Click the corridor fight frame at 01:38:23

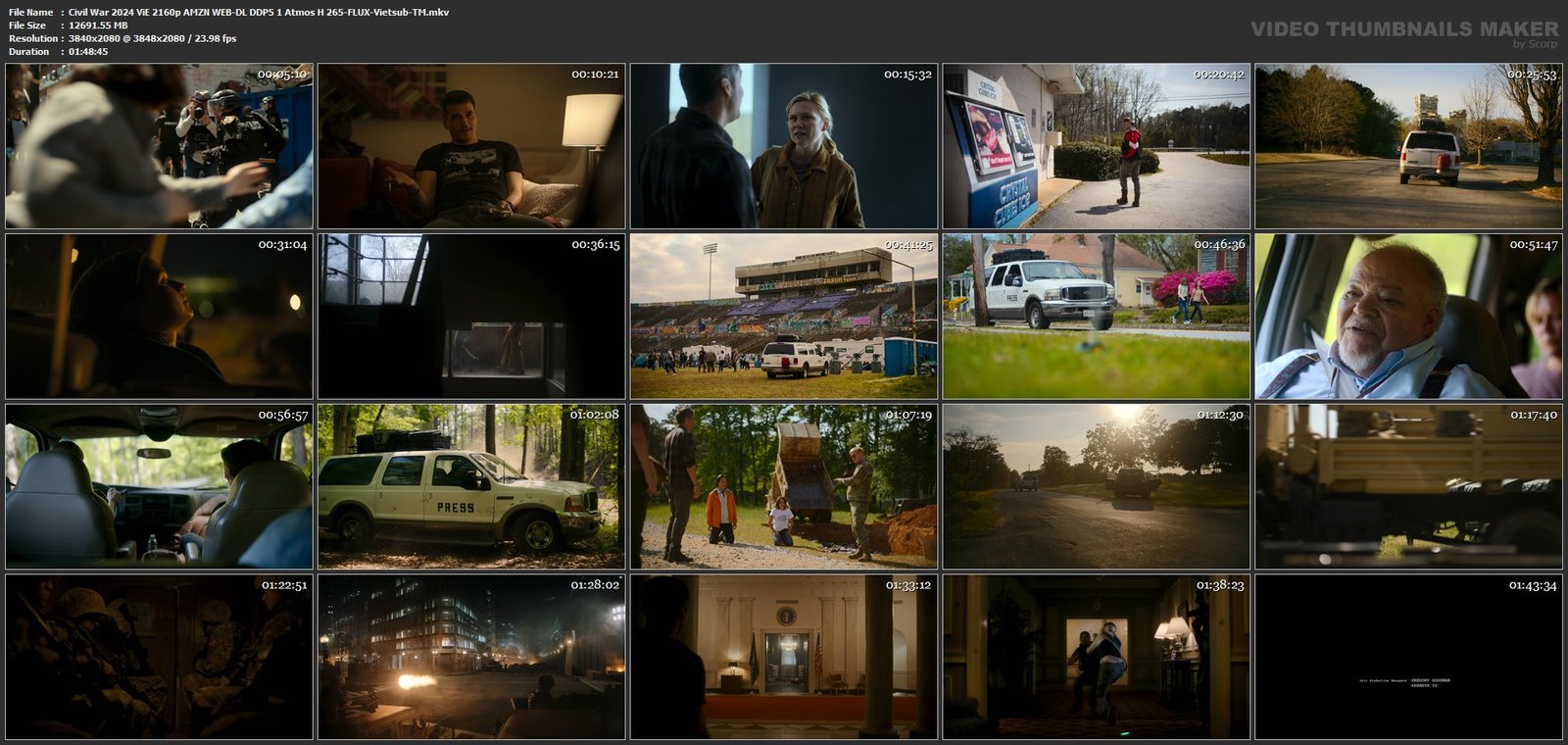(x=1097, y=657)
